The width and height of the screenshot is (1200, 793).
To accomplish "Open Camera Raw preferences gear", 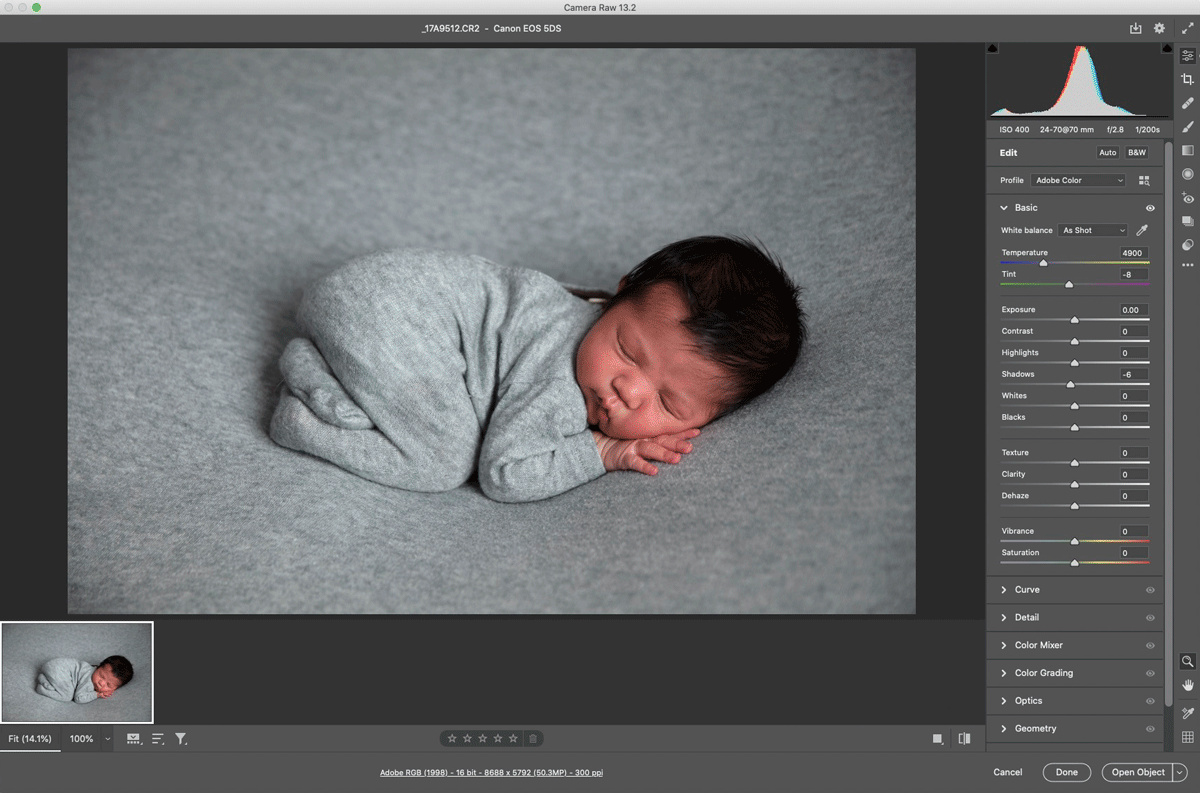I will click(x=1159, y=28).
